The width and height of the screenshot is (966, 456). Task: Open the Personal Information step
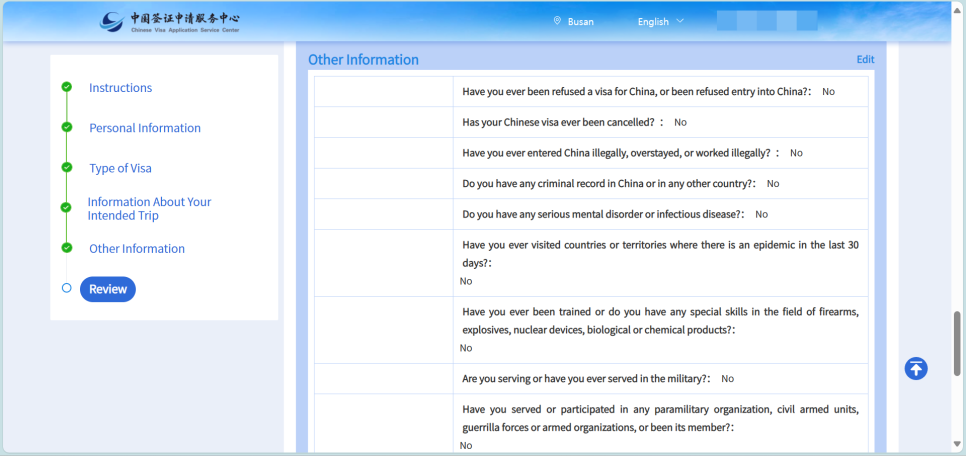click(x=145, y=128)
